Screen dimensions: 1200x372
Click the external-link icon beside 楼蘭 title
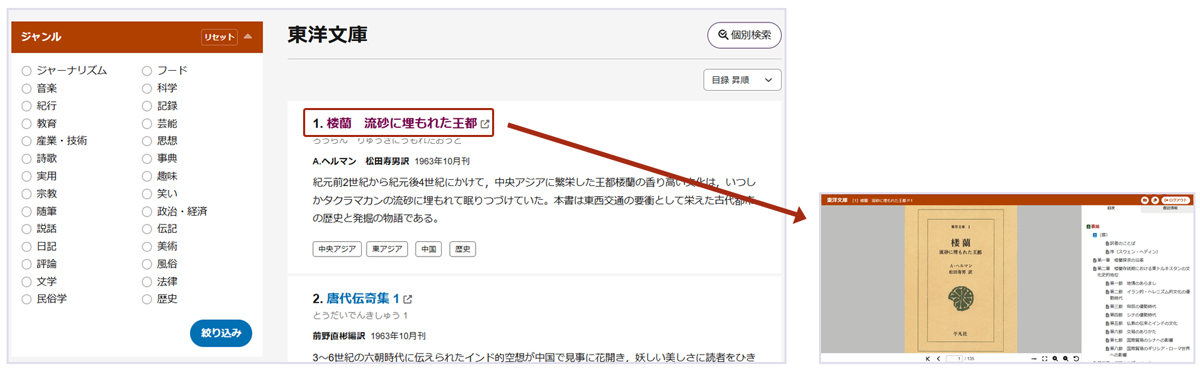(485, 124)
